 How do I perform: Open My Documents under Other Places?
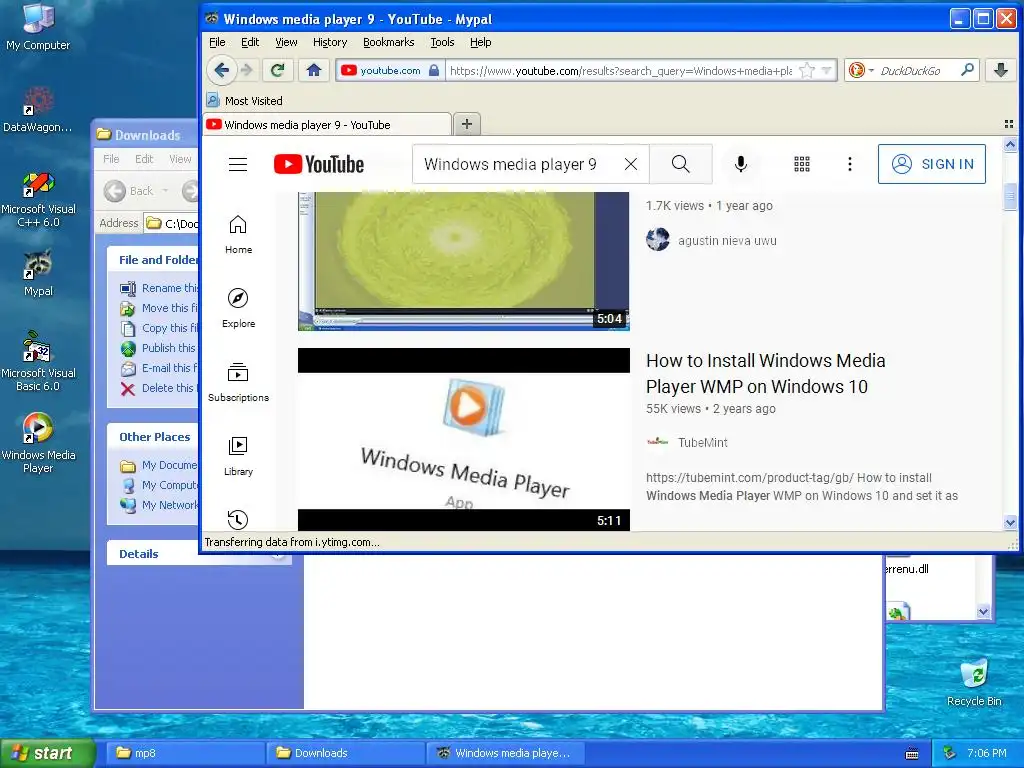(159, 465)
